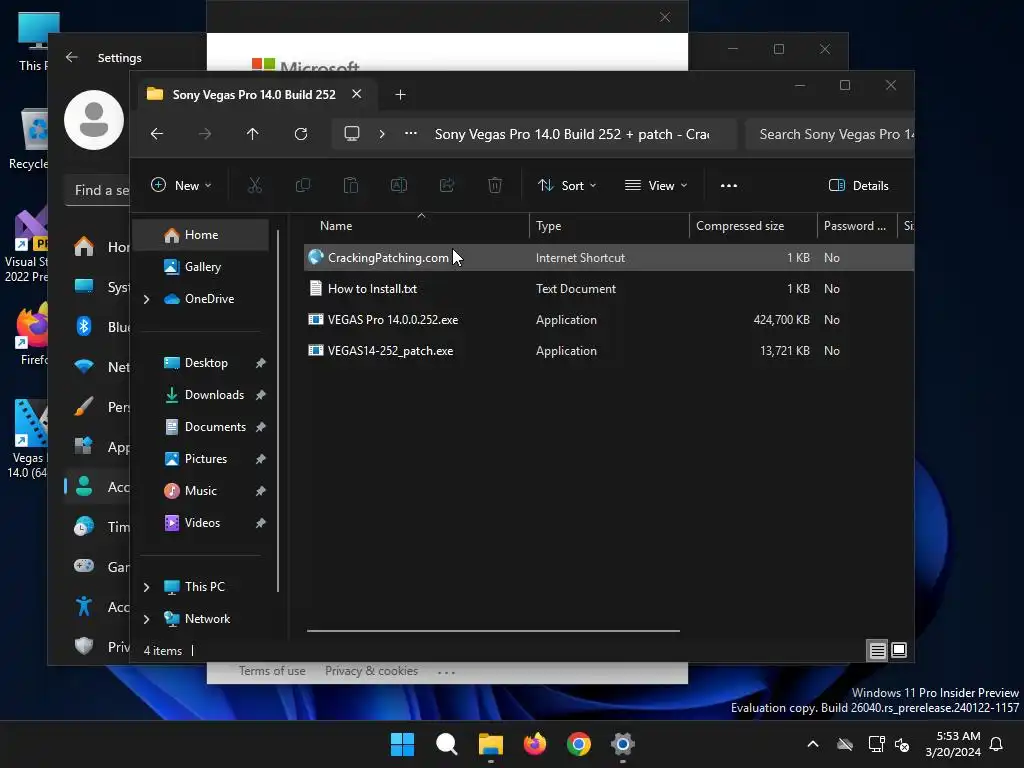
Task: Click the pin icon next to Downloads
Action: point(261,395)
